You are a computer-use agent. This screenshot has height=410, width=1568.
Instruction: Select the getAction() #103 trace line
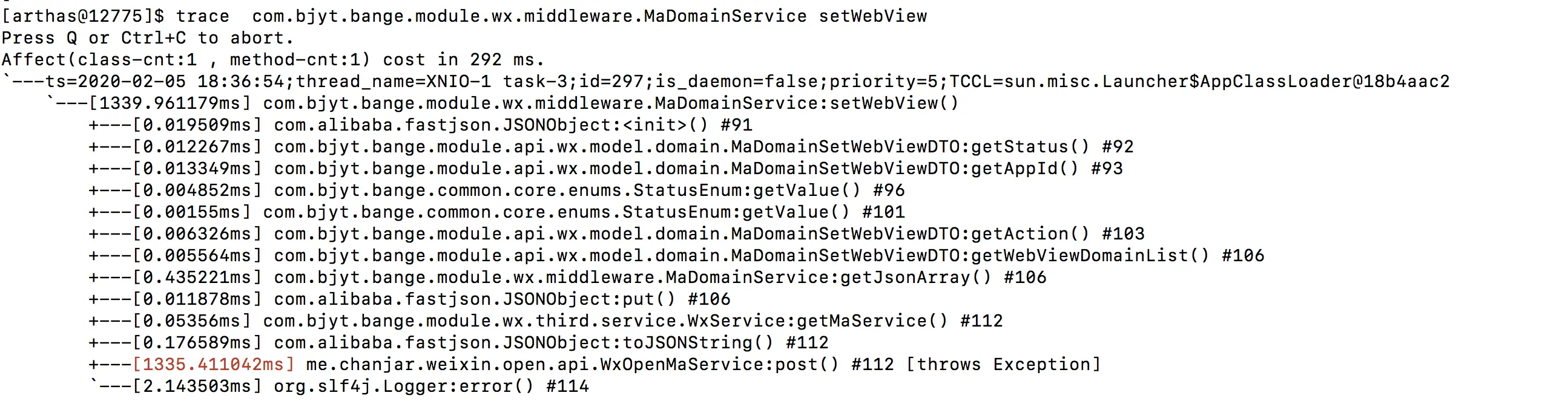coord(618,234)
